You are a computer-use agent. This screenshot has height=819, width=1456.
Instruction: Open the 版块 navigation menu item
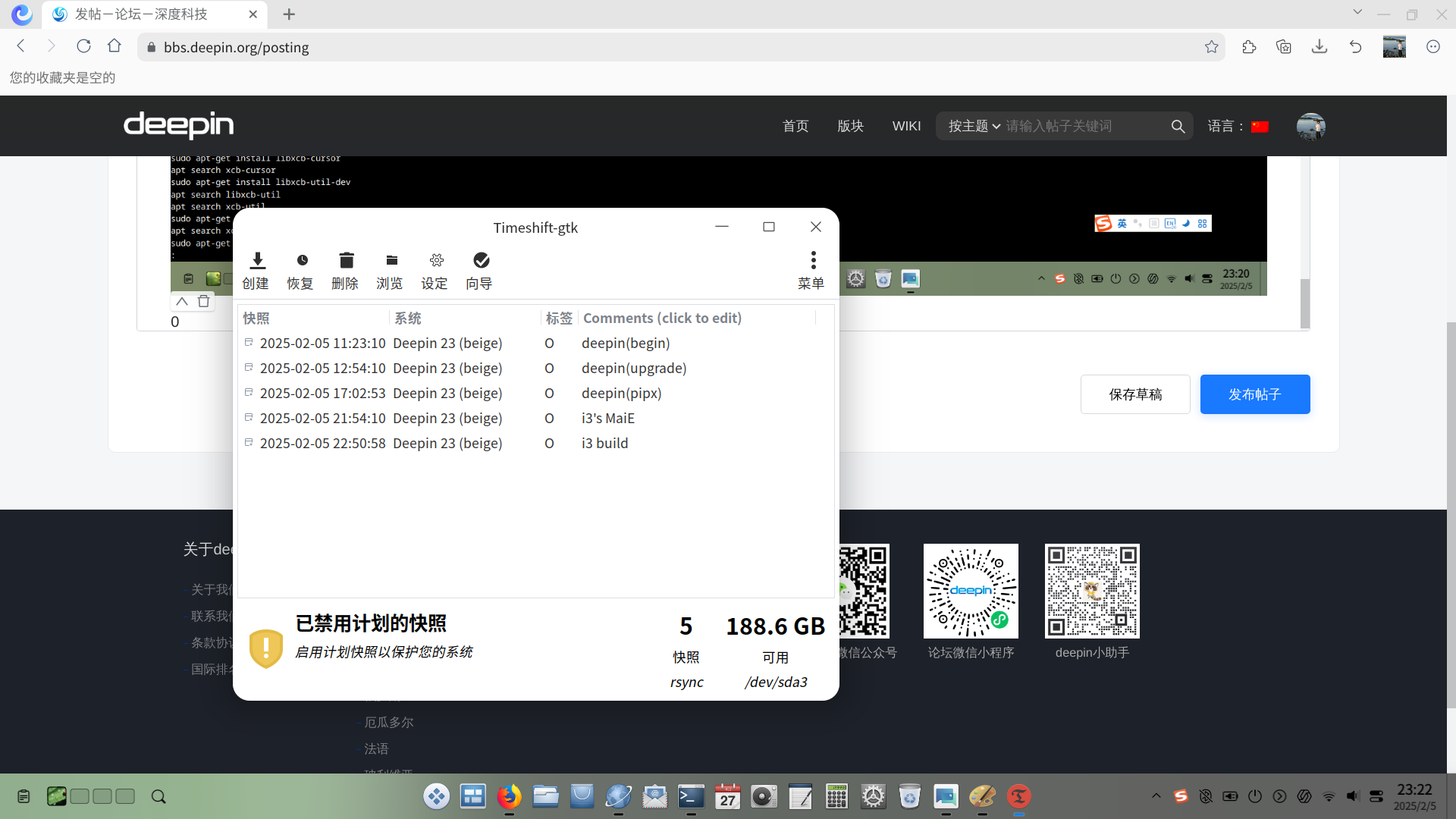pyautogui.click(x=850, y=127)
